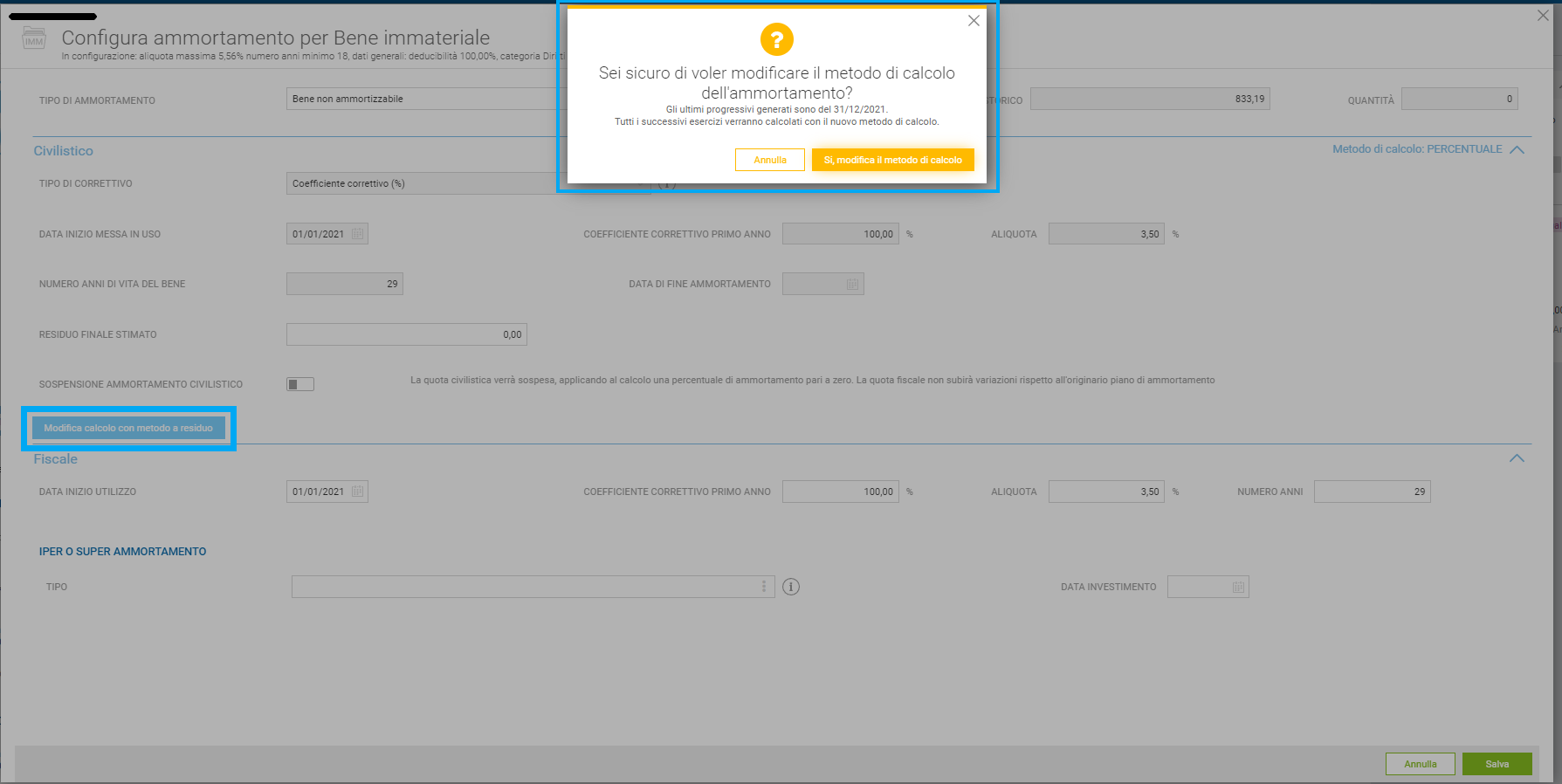Click the IPER O SUPER AMMORTAMENTO heading
Viewport: 1562px width, 784px height.
coord(123,552)
